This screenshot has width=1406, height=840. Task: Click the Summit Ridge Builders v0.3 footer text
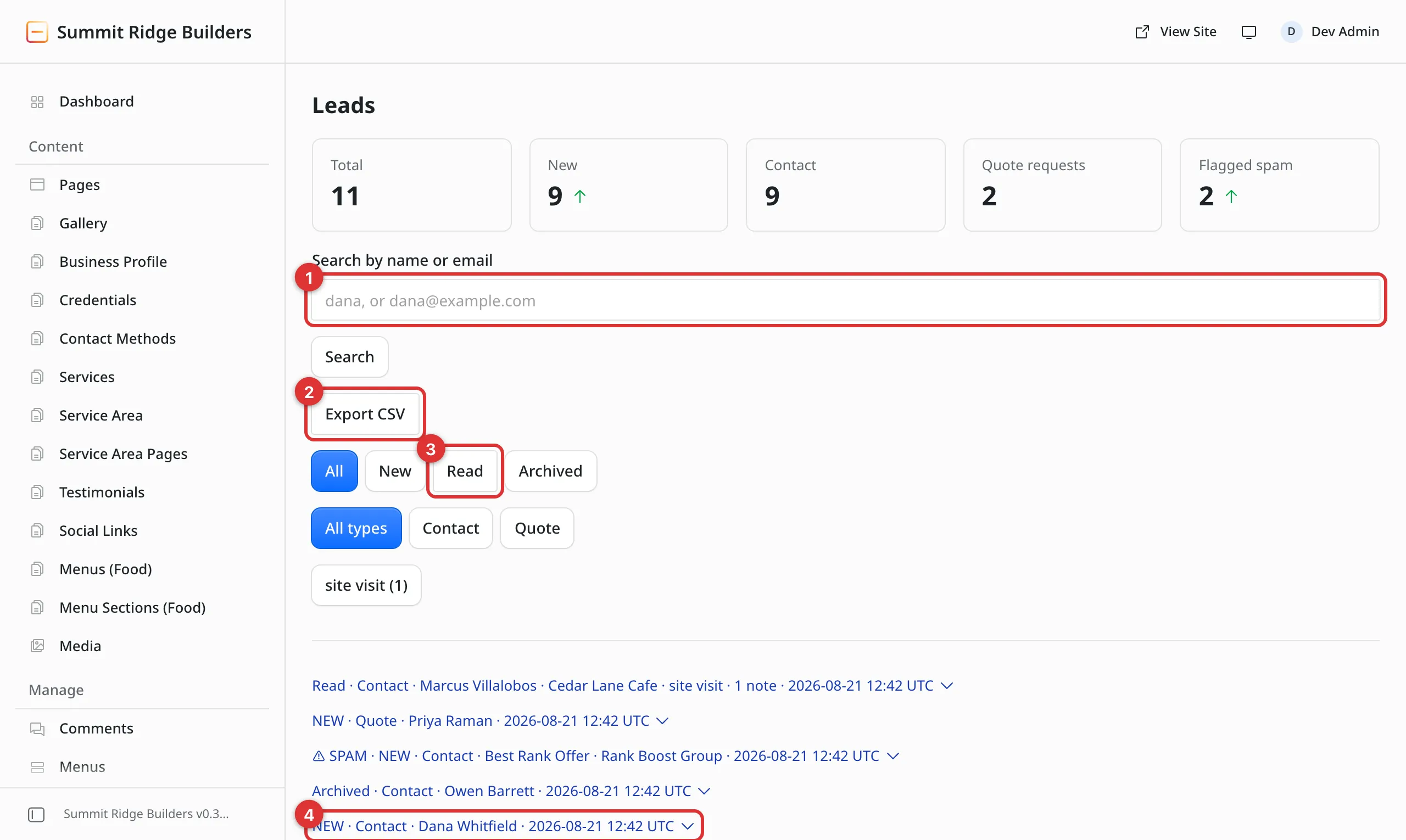click(x=146, y=815)
